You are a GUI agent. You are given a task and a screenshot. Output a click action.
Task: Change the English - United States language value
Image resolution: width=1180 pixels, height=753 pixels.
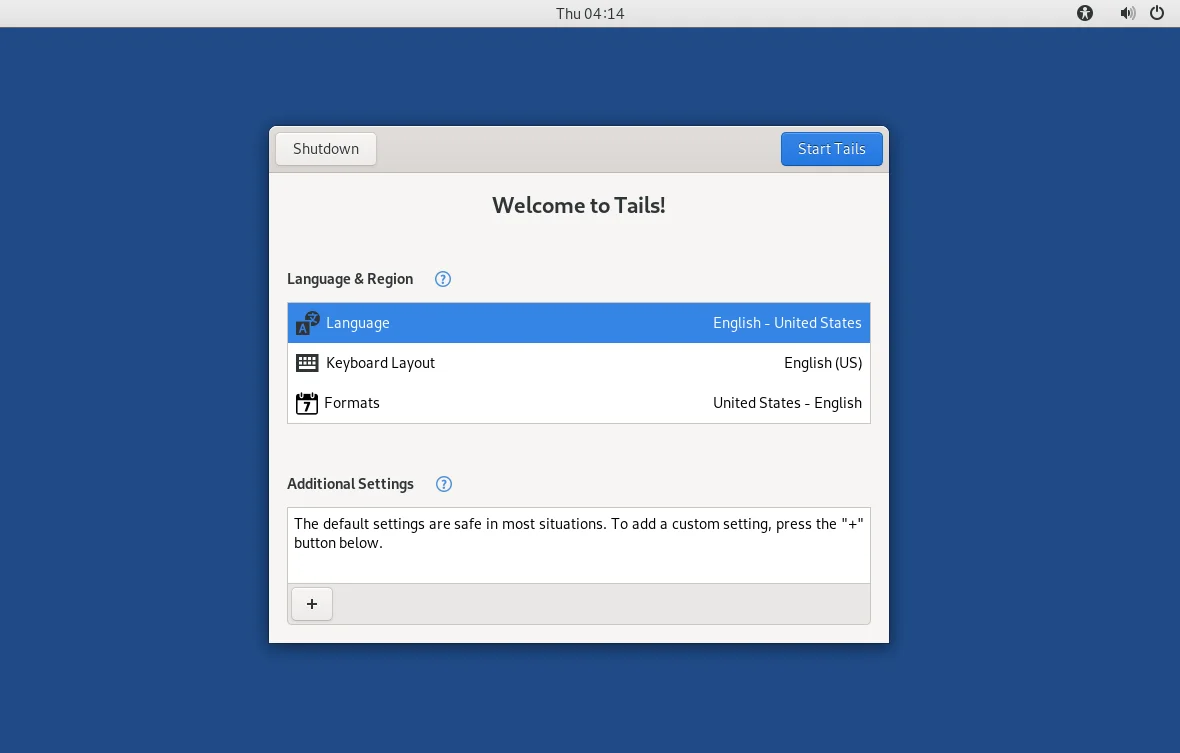[787, 323]
